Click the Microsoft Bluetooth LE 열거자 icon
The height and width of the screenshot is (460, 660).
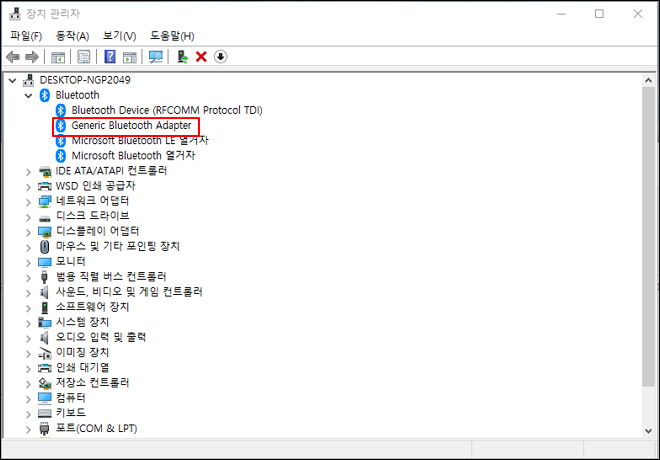click(x=61, y=141)
